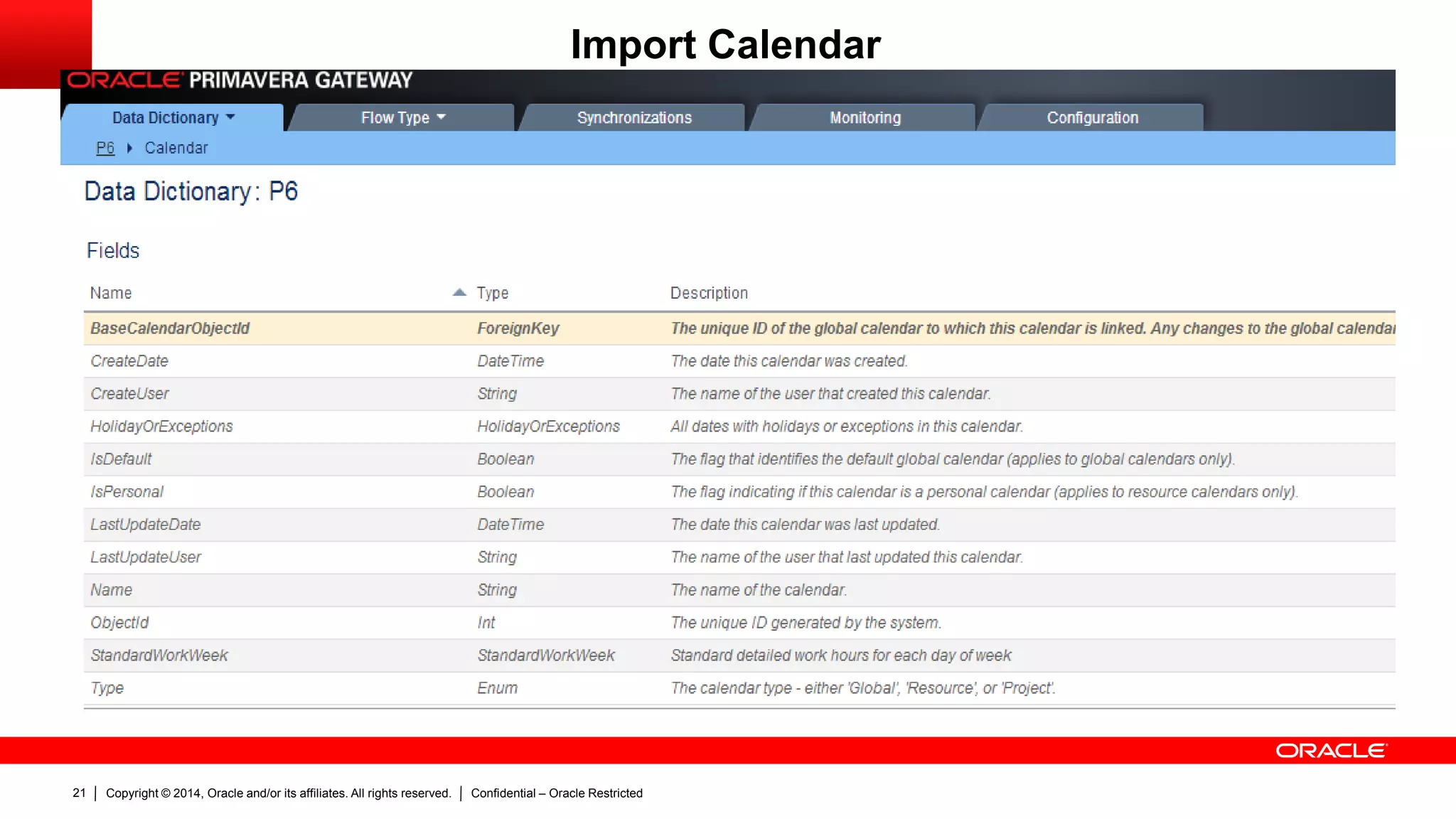Select the IsPersonal field row
Image resolution: width=1456 pixels, height=819 pixels.
click(x=739, y=492)
